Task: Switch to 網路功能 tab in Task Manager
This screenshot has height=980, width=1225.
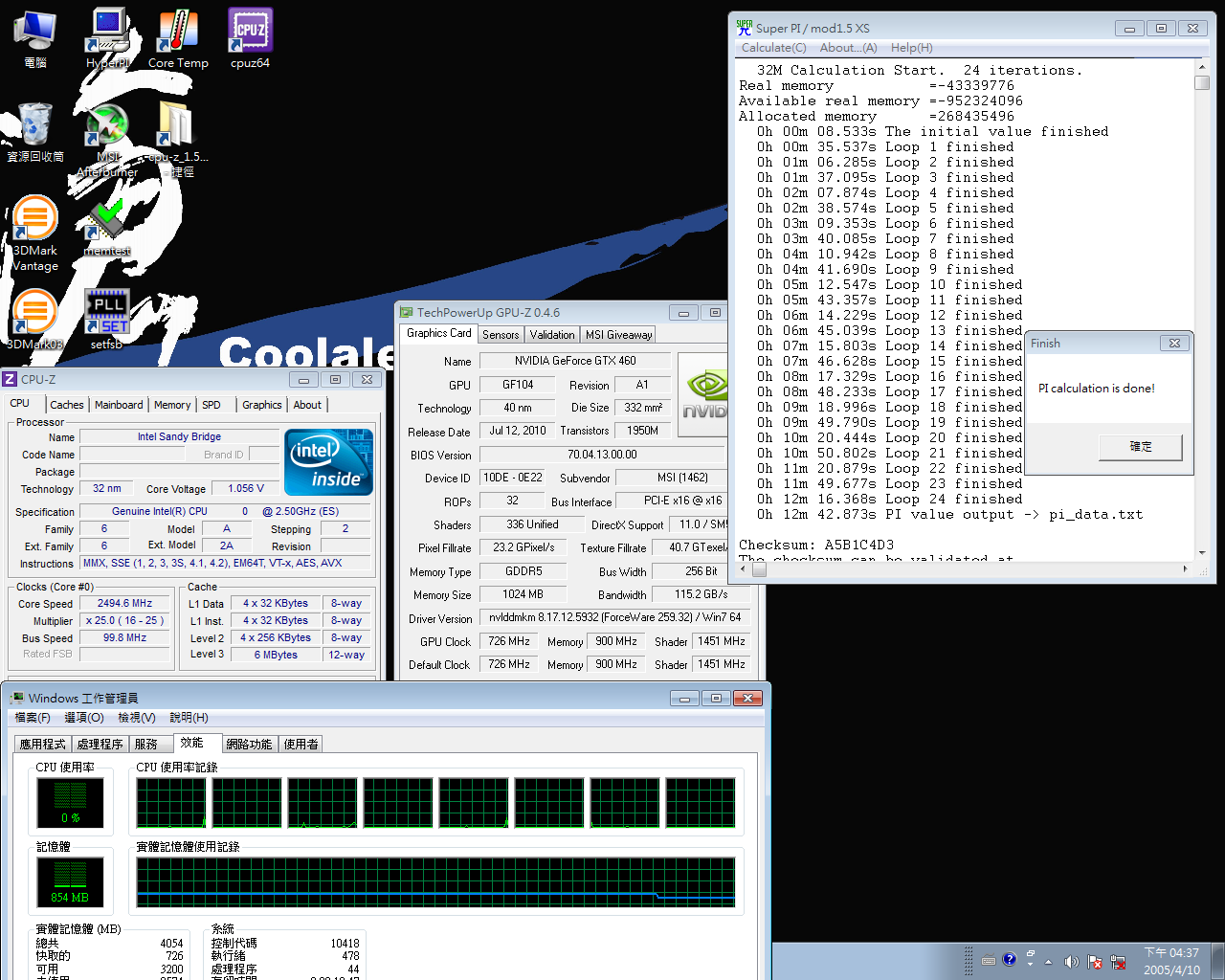Action: click(249, 744)
